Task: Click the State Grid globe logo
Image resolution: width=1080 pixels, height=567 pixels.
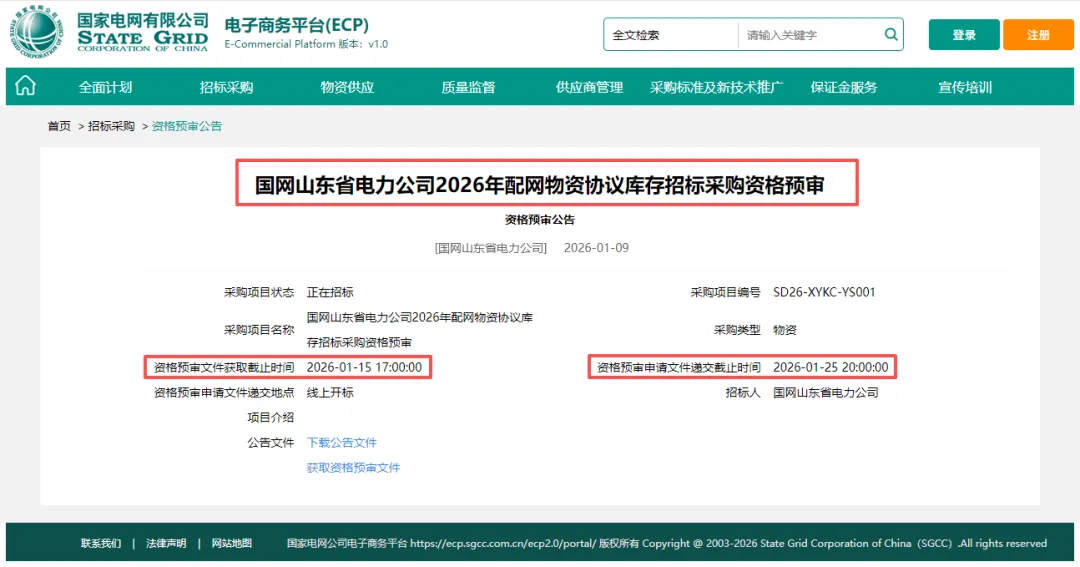Action: coord(37,32)
